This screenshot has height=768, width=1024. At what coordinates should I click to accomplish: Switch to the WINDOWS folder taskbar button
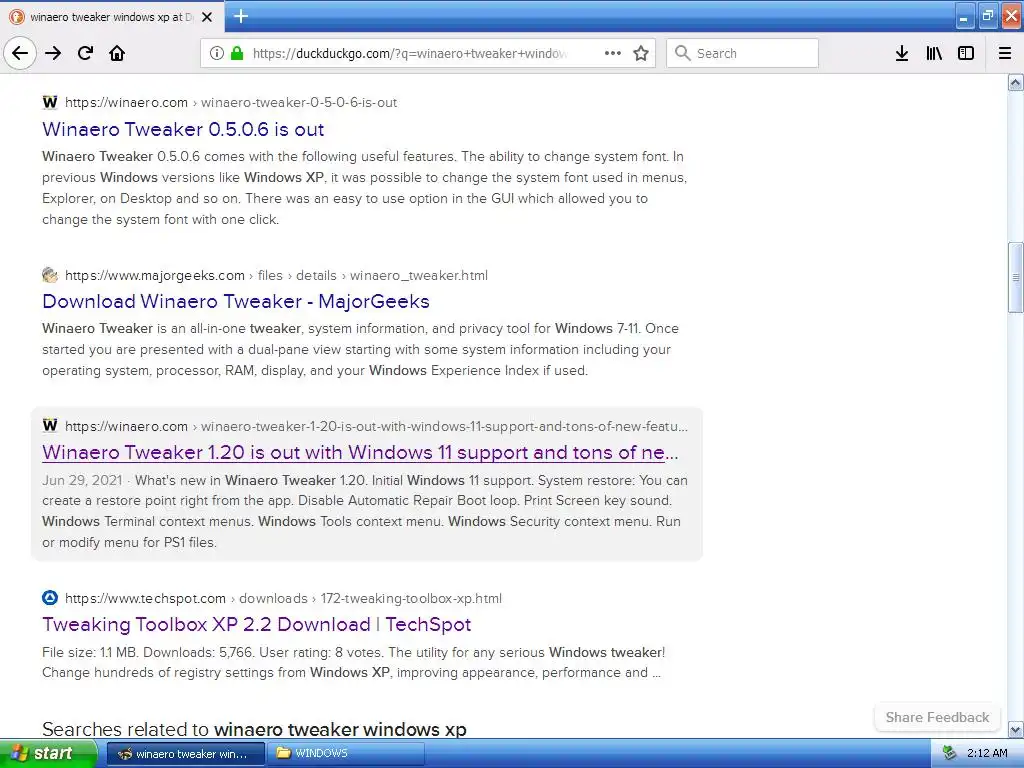click(346, 754)
